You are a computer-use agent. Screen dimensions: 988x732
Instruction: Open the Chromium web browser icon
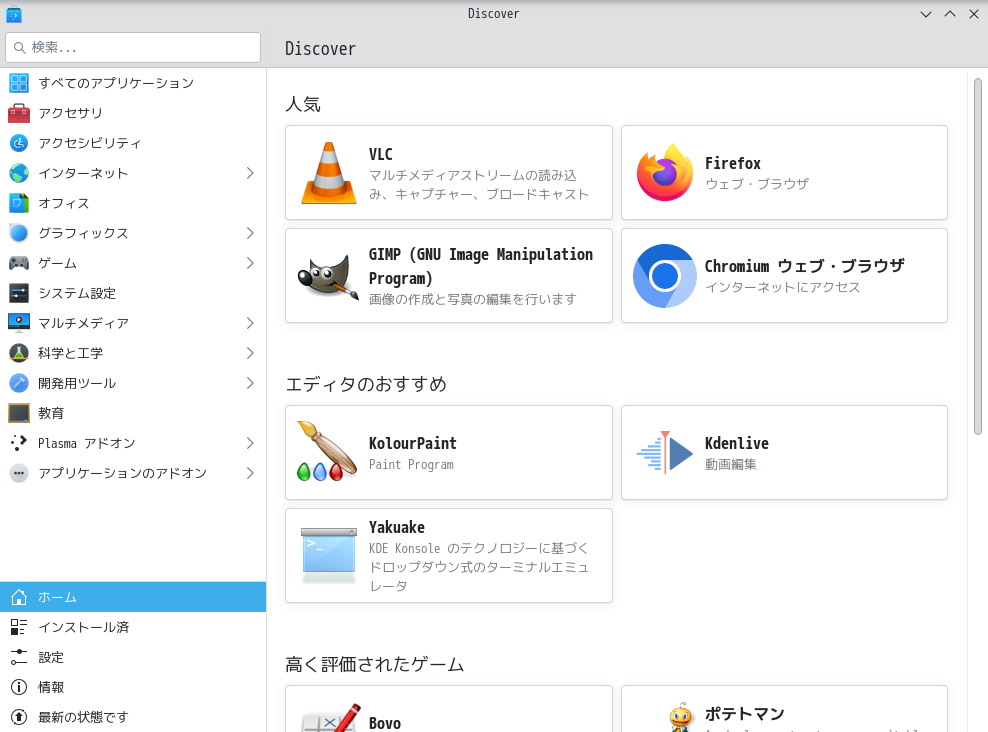[x=663, y=276]
